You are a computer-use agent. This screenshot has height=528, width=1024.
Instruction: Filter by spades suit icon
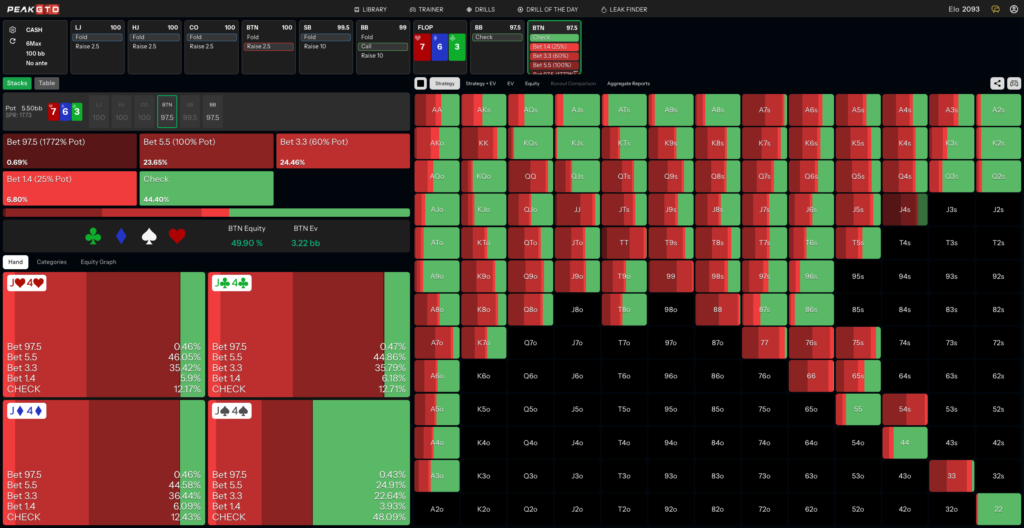tap(150, 237)
